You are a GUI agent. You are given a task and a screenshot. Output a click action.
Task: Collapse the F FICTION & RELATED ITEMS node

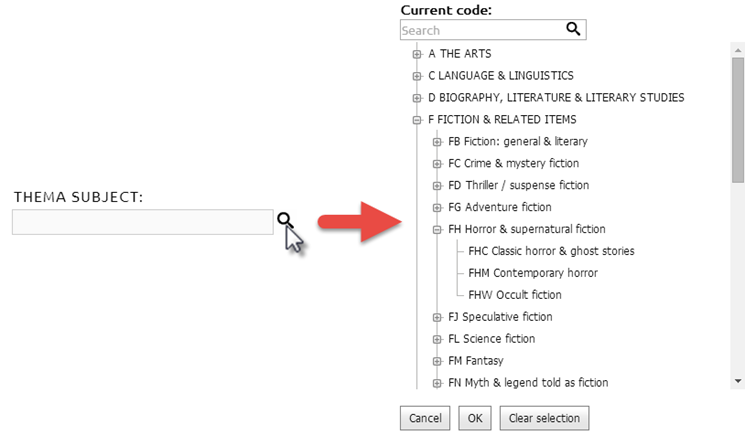coord(417,120)
